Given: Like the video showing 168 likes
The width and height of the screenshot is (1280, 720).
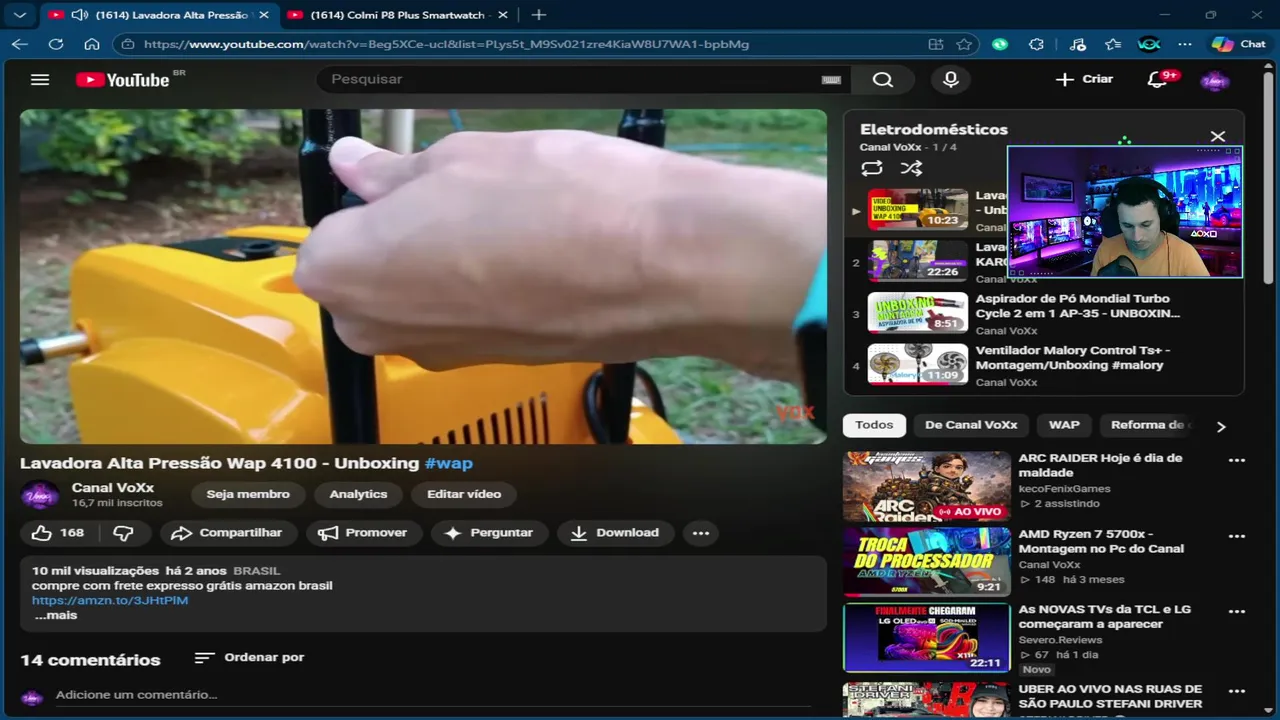Looking at the screenshot, I should click(58, 533).
